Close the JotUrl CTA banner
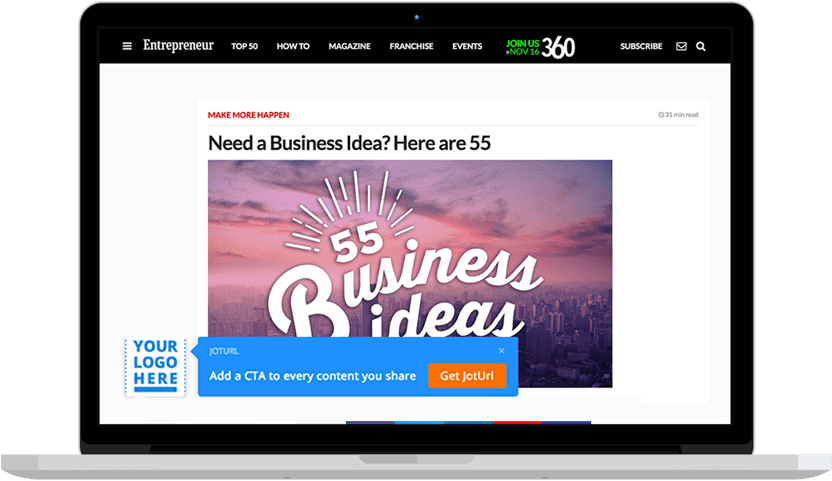 pos(501,351)
